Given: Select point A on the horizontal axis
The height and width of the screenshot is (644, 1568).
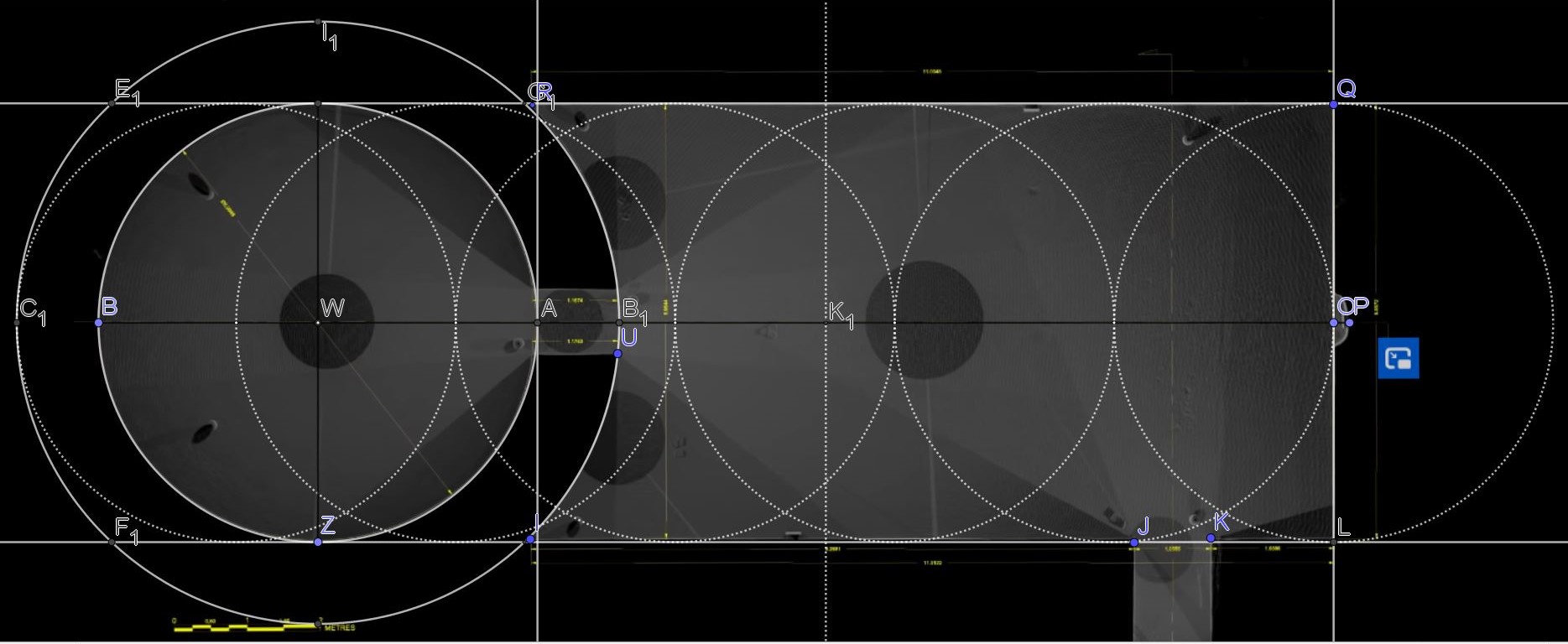Looking at the screenshot, I should click(538, 323).
